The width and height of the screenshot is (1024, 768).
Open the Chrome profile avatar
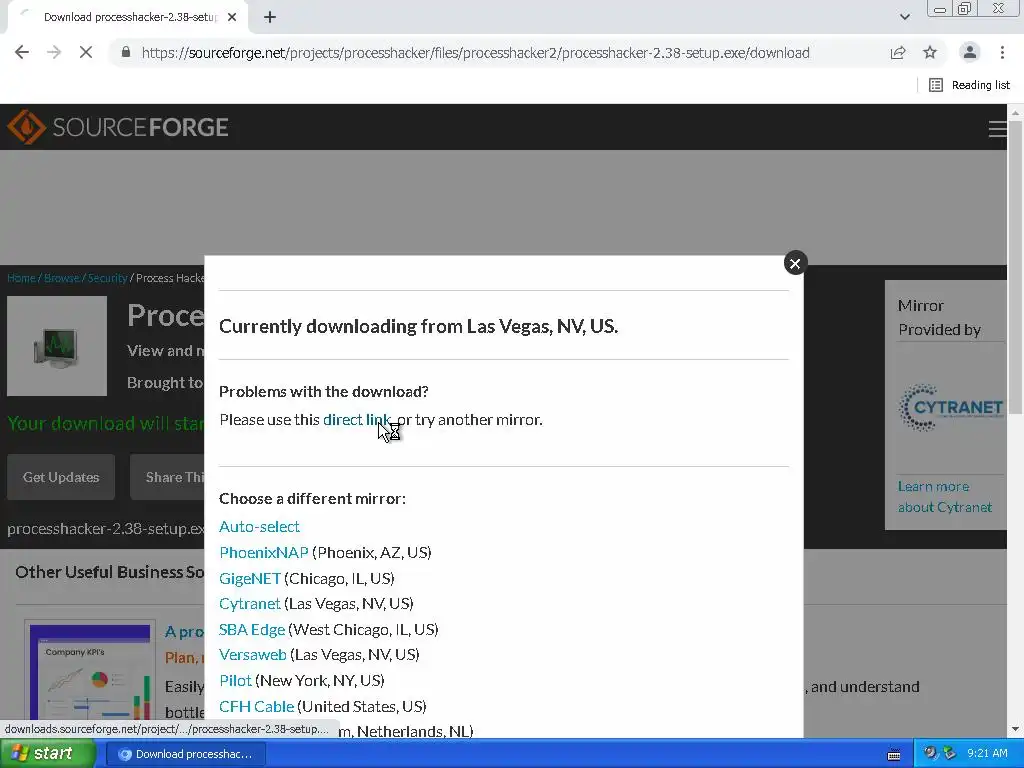click(x=970, y=52)
